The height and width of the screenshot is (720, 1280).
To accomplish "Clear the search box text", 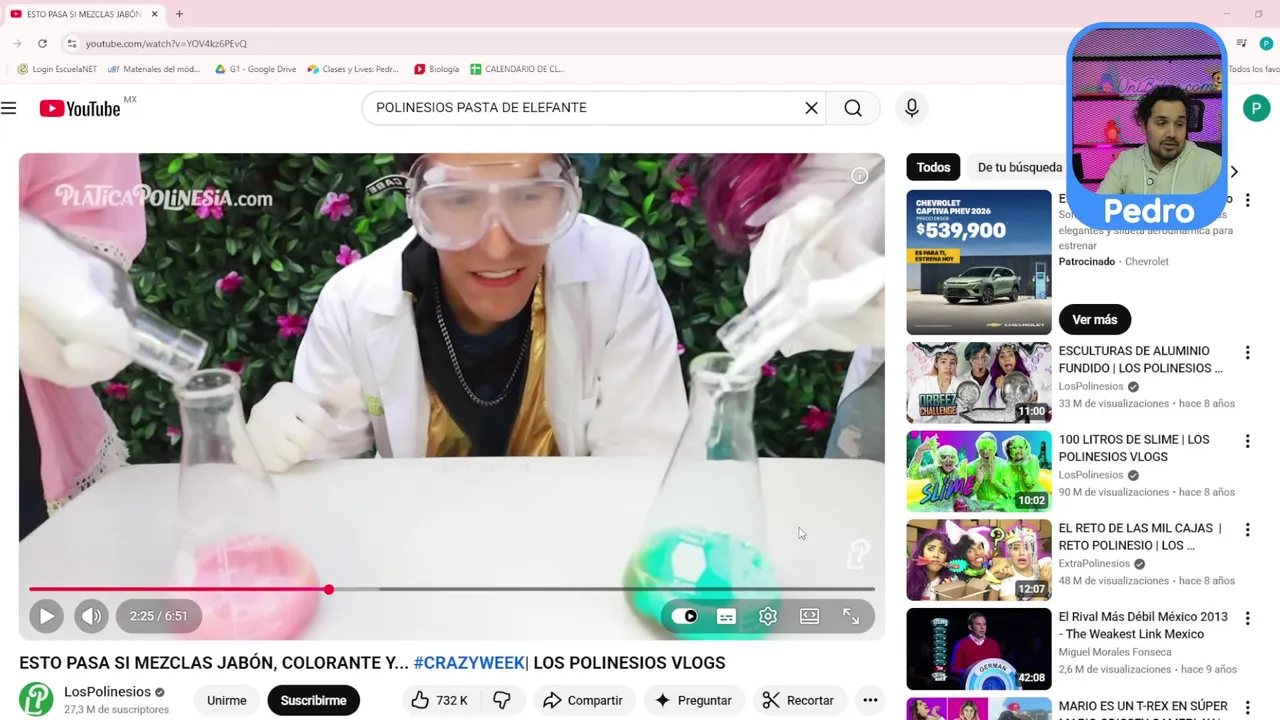I will click(811, 108).
